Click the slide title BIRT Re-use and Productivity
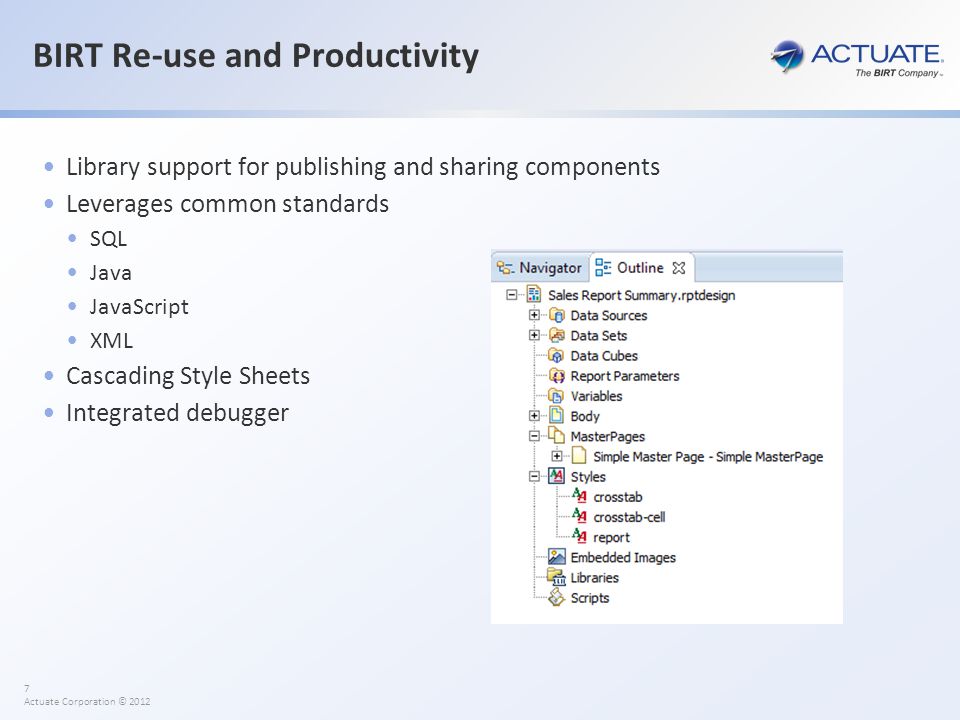 (256, 55)
